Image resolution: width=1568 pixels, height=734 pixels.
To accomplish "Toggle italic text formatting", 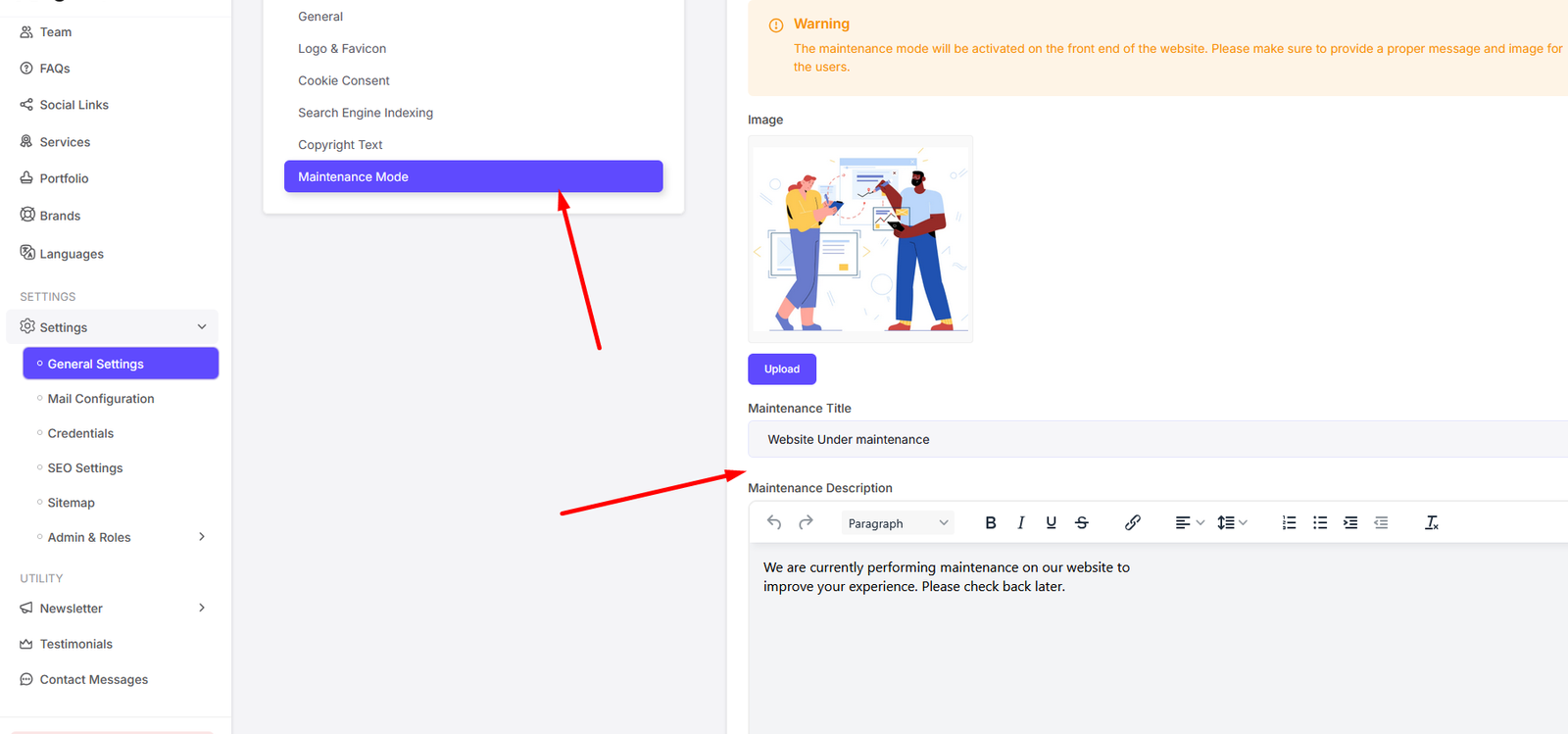I will pos(1020,523).
